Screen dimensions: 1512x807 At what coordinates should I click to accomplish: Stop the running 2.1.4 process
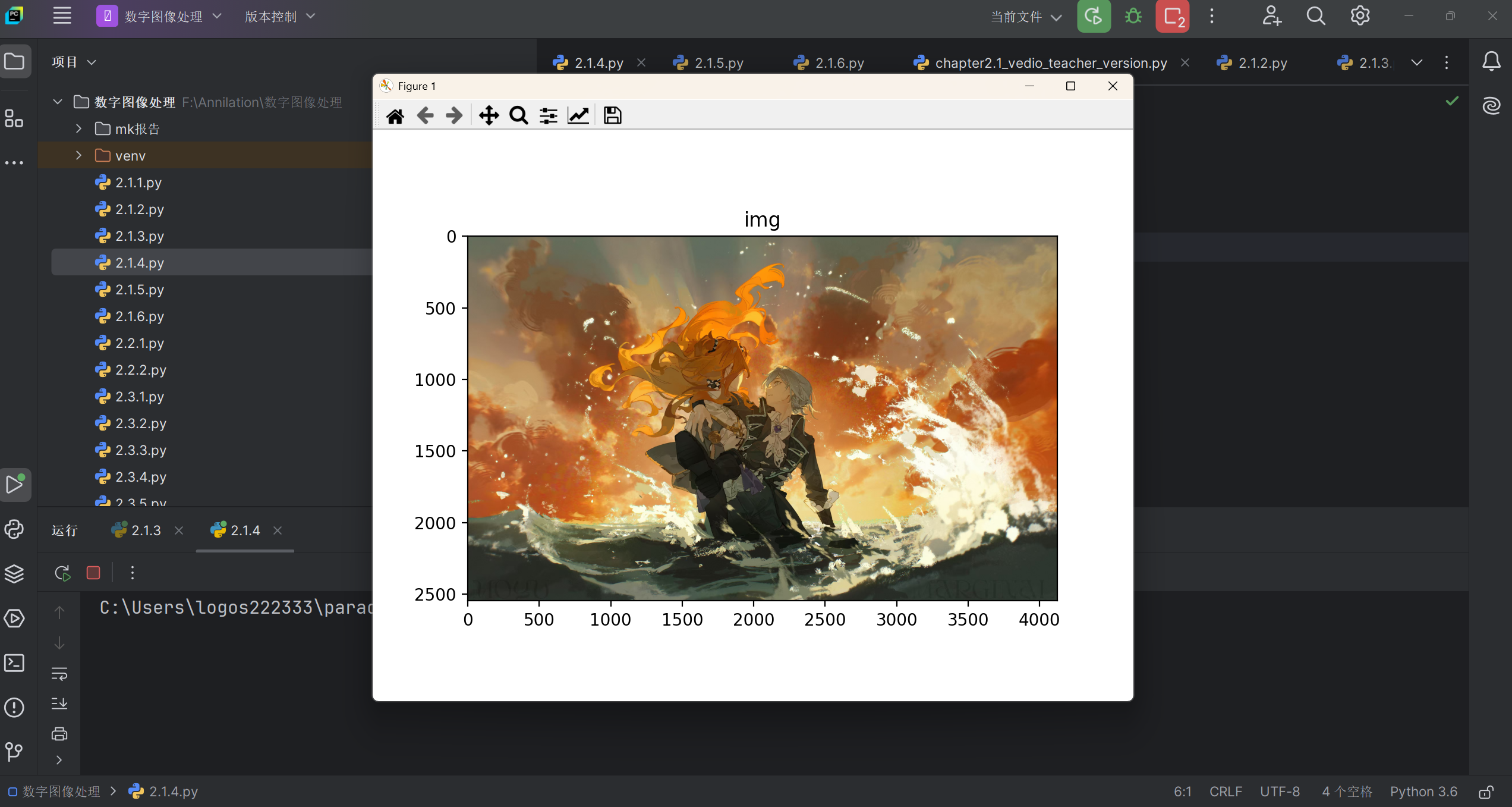[x=93, y=573]
